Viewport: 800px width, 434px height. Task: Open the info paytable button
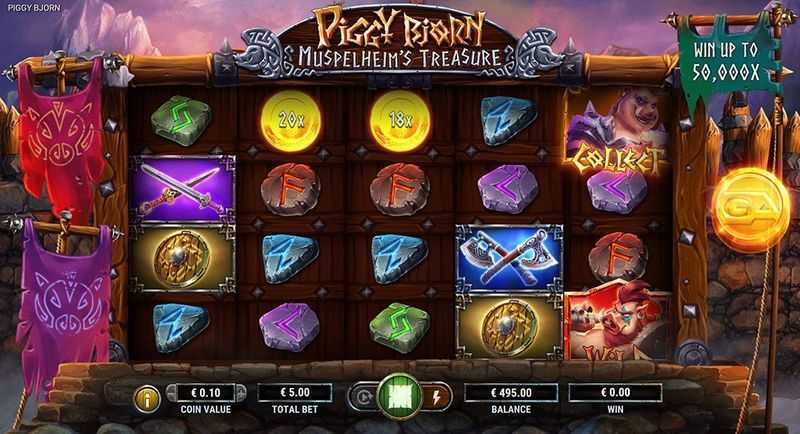[x=146, y=398]
